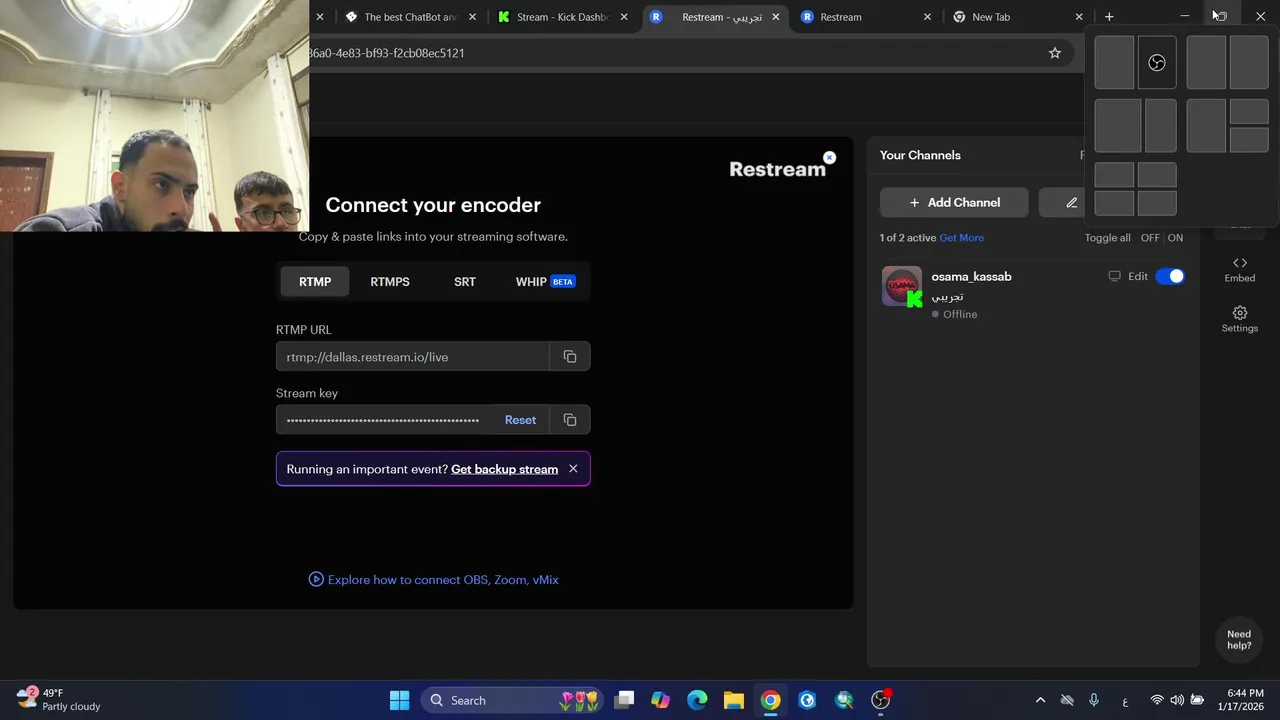Click the monitor icon beside Edit for osama_kassab

coord(1114,276)
